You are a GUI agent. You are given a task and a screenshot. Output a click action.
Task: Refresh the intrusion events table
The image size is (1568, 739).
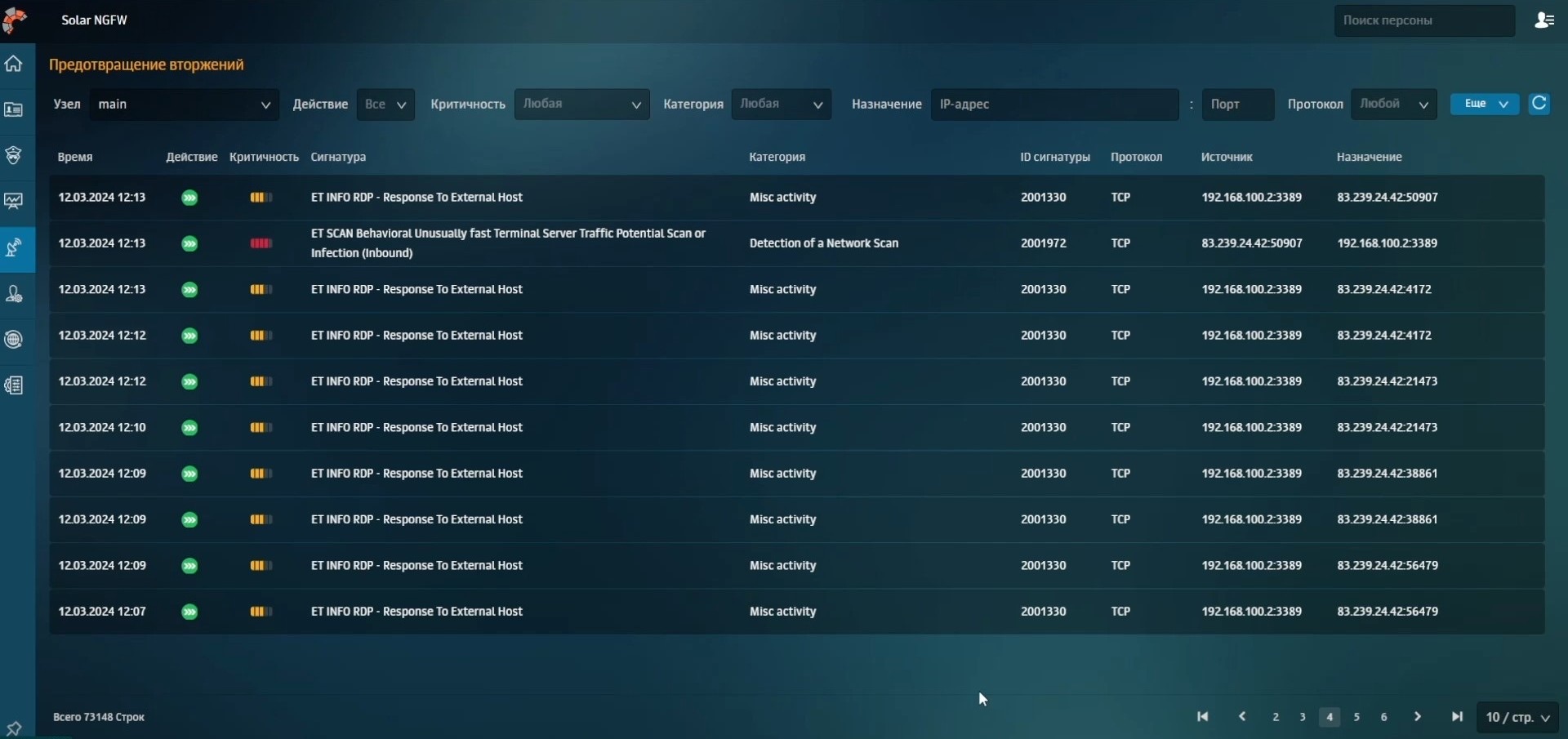(x=1539, y=104)
